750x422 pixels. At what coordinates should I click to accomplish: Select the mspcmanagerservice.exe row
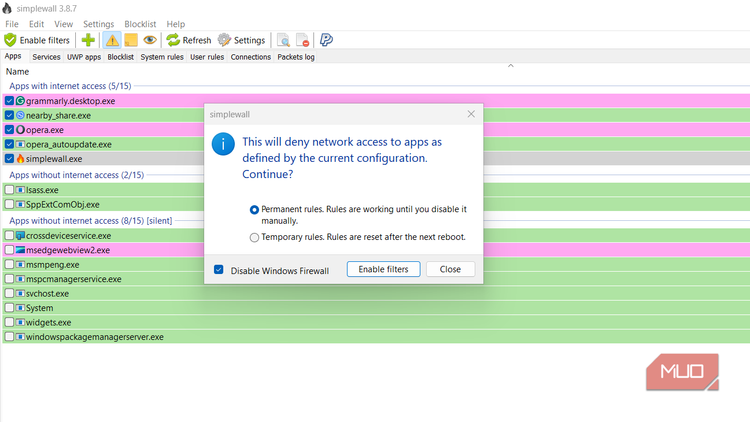pos(376,278)
